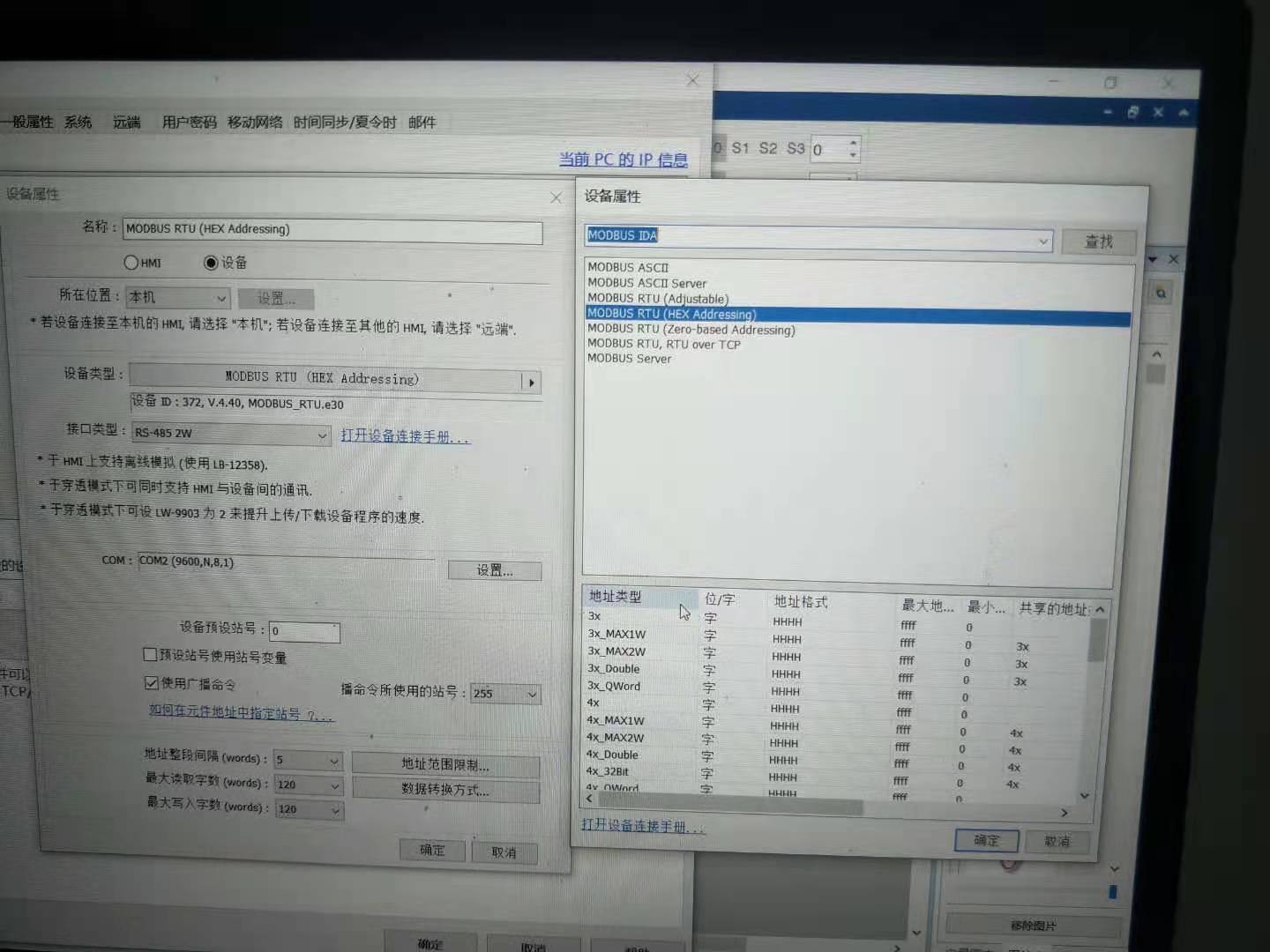The height and width of the screenshot is (952, 1270).
Task: Expand the 所在位置 本机 dropdown
Action: tap(220, 298)
